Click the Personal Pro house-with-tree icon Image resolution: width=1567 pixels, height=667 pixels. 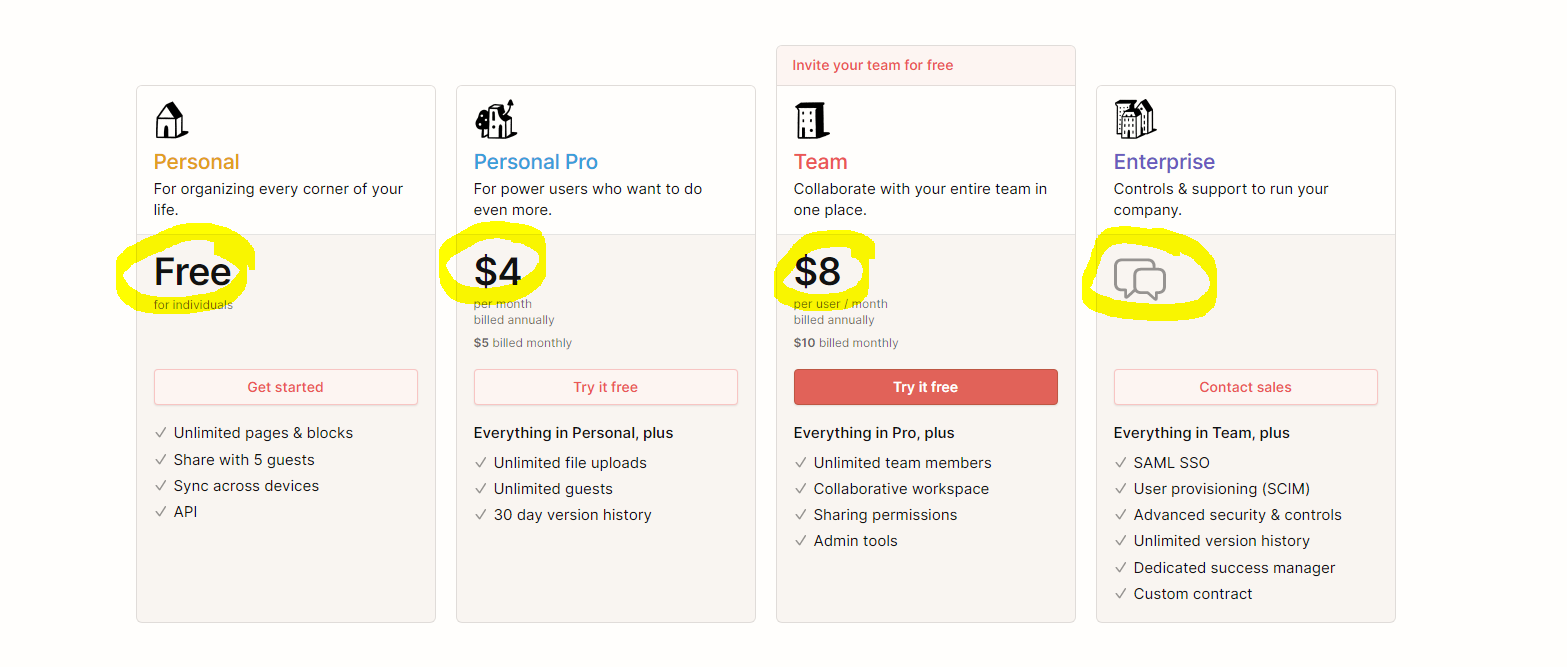tap(494, 119)
